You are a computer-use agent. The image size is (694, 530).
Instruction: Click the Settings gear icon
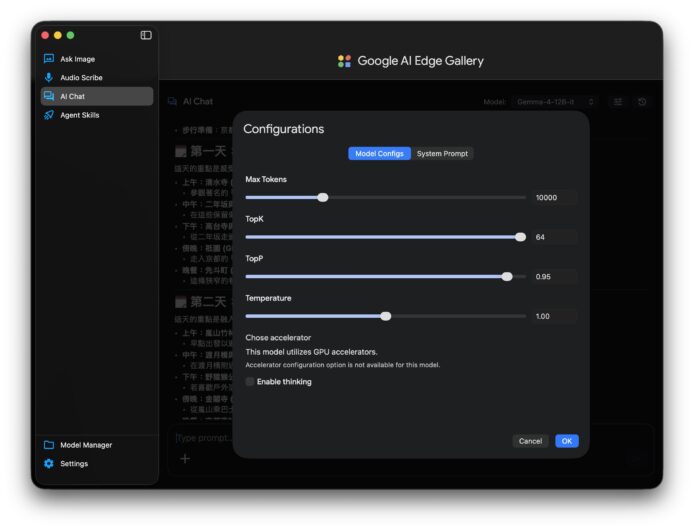point(49,463)
